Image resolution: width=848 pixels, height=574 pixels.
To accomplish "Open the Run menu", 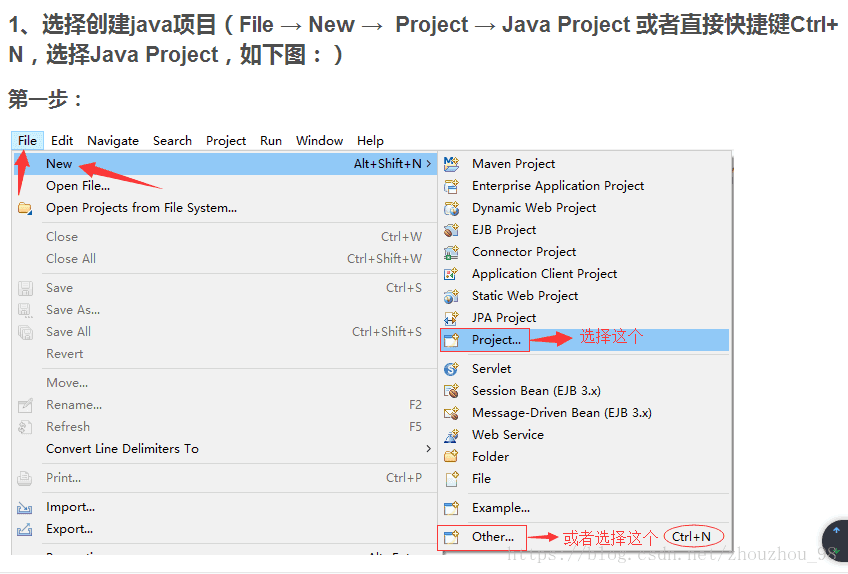I will pyautogui.click(x=270, y=141).
